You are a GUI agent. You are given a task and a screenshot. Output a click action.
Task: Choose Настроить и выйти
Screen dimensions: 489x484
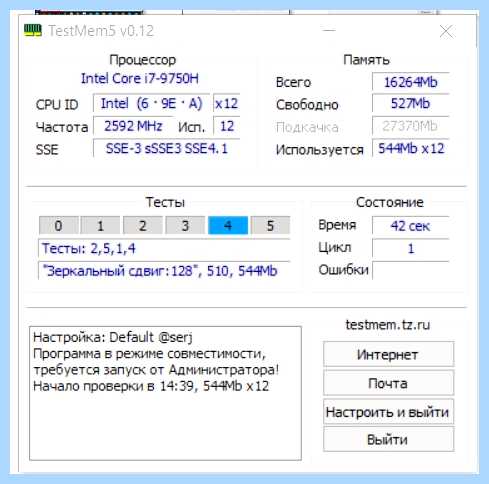[388, 412]
